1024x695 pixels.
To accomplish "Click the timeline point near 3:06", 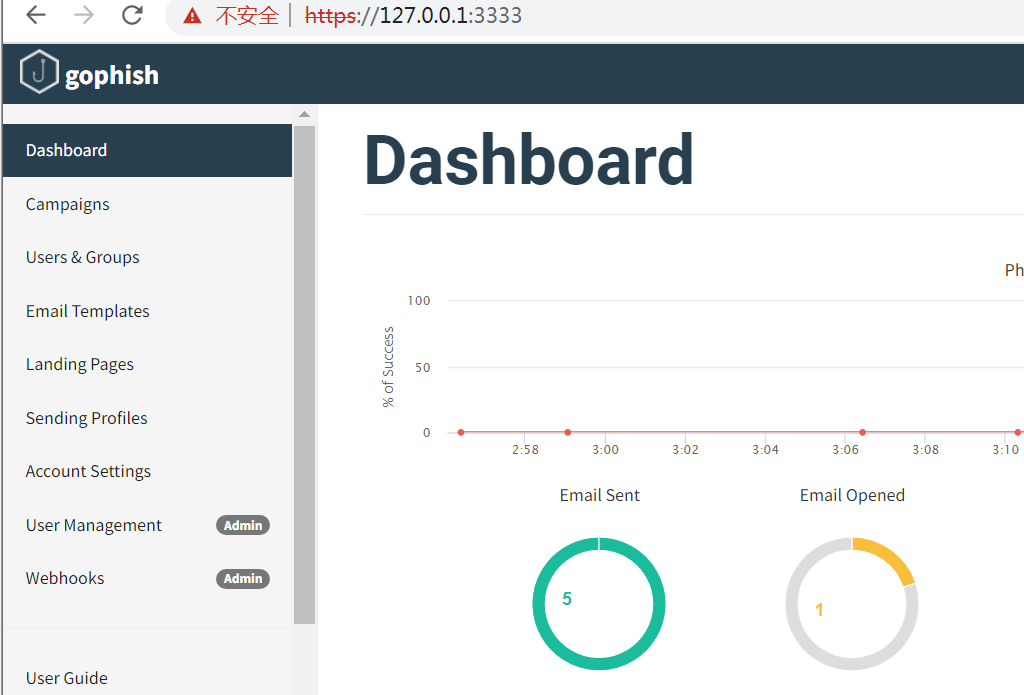I will tap(863, 432).
